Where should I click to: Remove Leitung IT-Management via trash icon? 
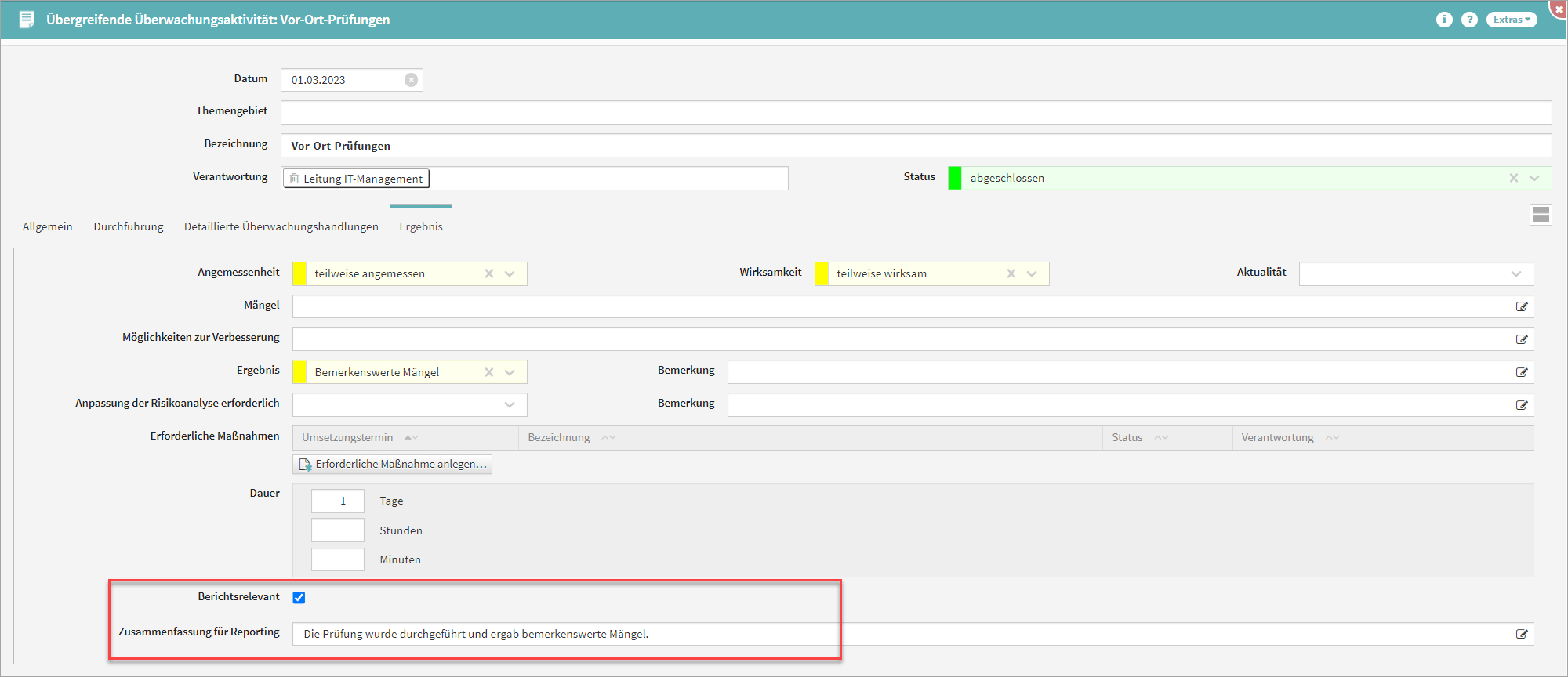(295, 179)
